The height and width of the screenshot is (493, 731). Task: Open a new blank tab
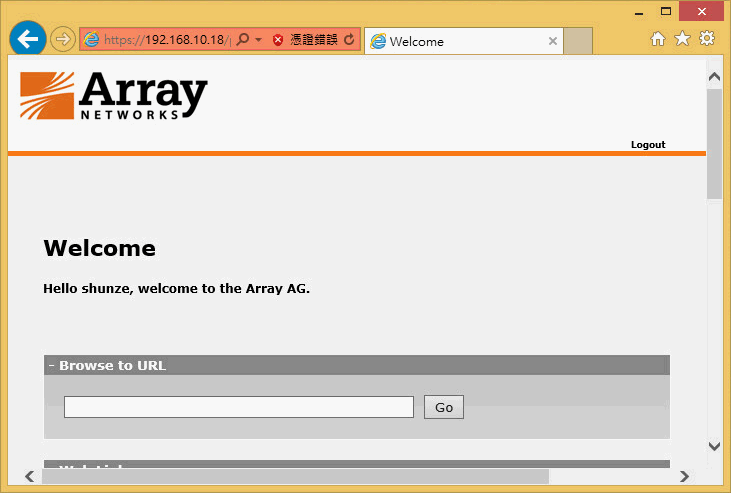578,41
